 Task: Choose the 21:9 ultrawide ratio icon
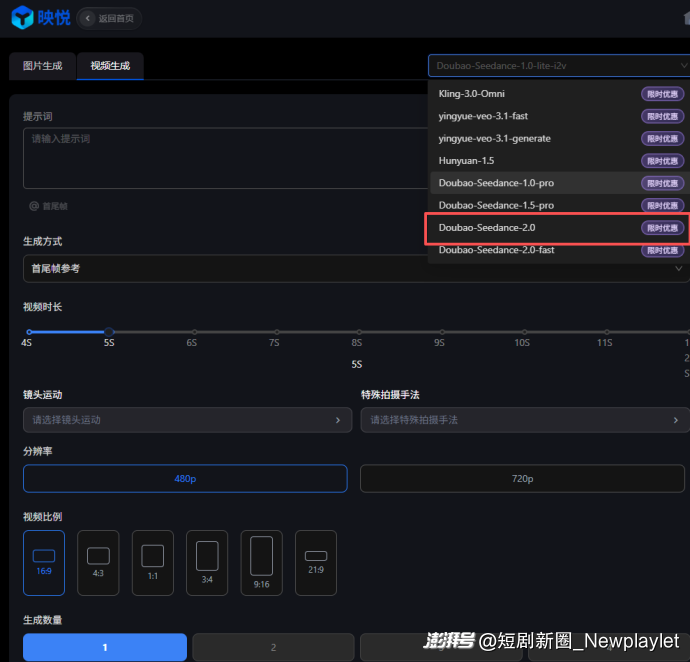(316, 555)
